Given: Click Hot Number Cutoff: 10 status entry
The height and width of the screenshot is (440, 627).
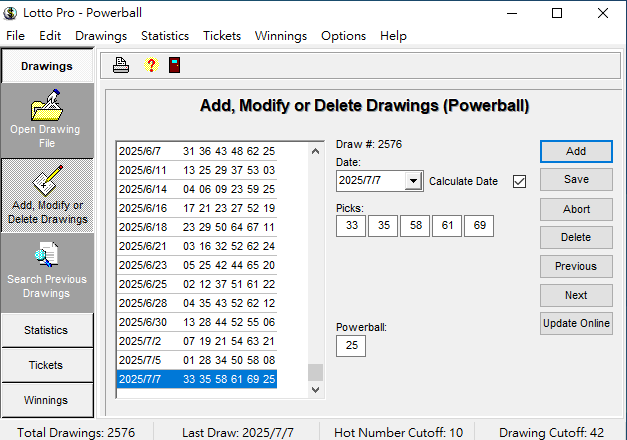Looking at the screenshot, I should pyautogui.click(x=398, y=432).
